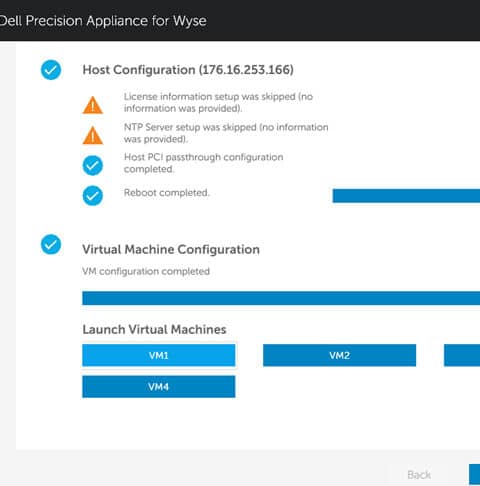Launch virtual machine VM2

tap(339, 355)
